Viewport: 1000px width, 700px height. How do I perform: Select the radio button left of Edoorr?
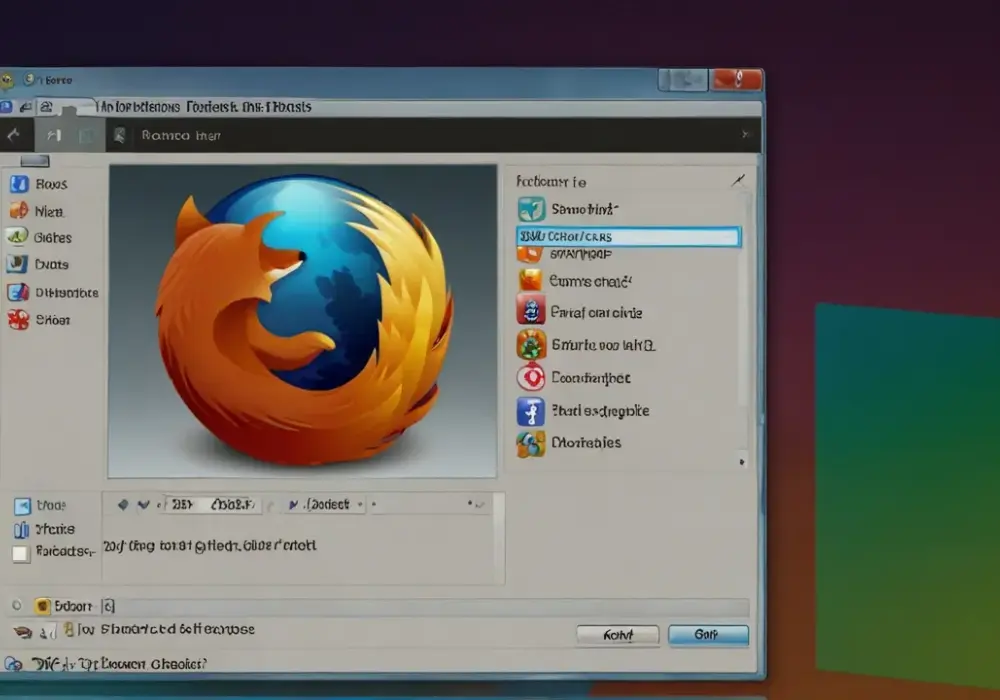(17, 605)
